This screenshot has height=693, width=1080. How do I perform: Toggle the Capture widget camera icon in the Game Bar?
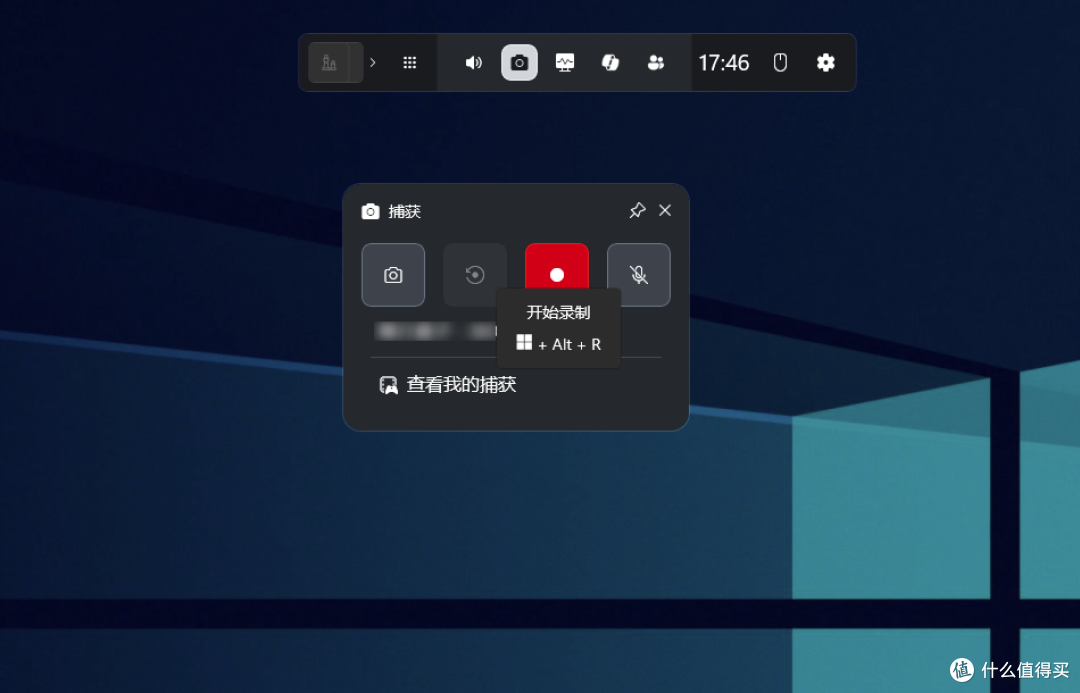click(519, 63)
